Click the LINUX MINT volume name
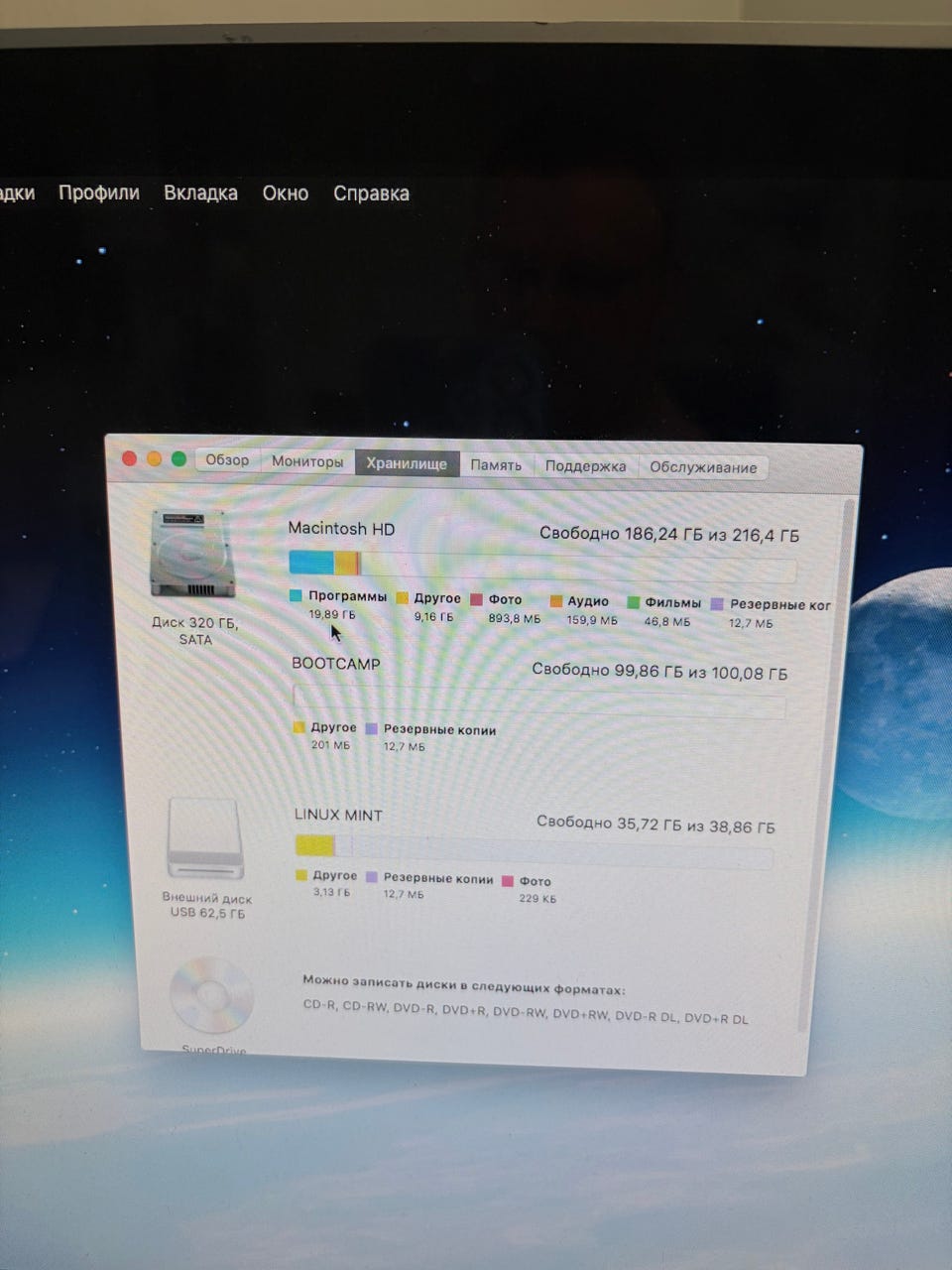 click(x=338, y=815)
